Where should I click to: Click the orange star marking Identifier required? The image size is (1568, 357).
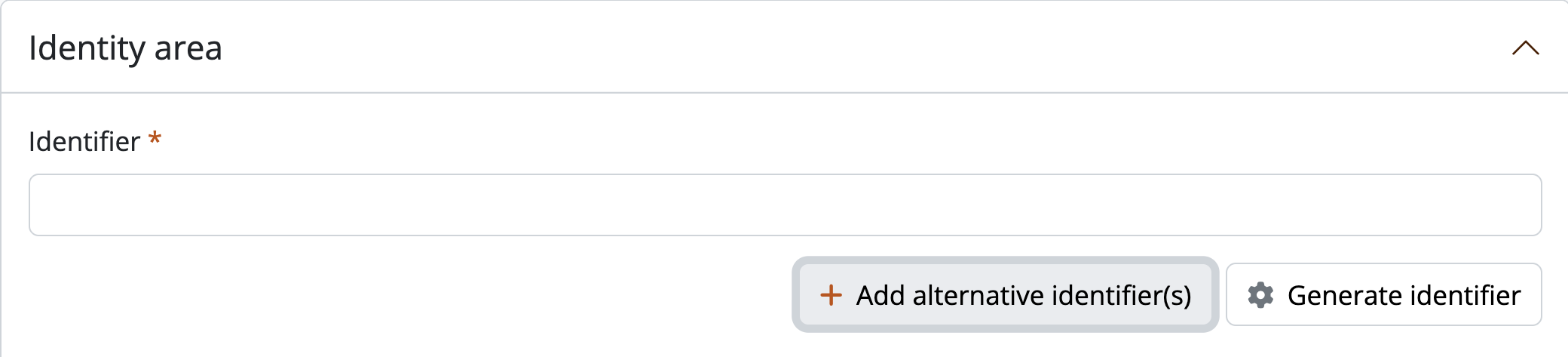(155, 139)
